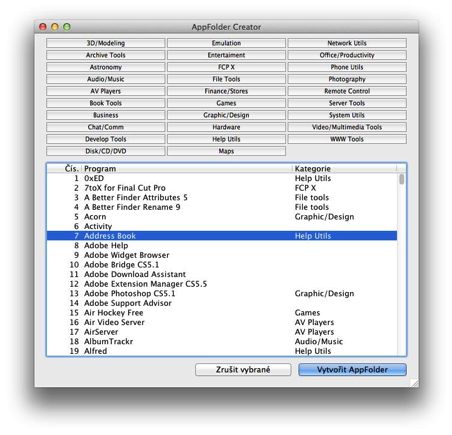Choose the Astronomy category button
This screenshot has height=435, width=452.
click(106, 67)
